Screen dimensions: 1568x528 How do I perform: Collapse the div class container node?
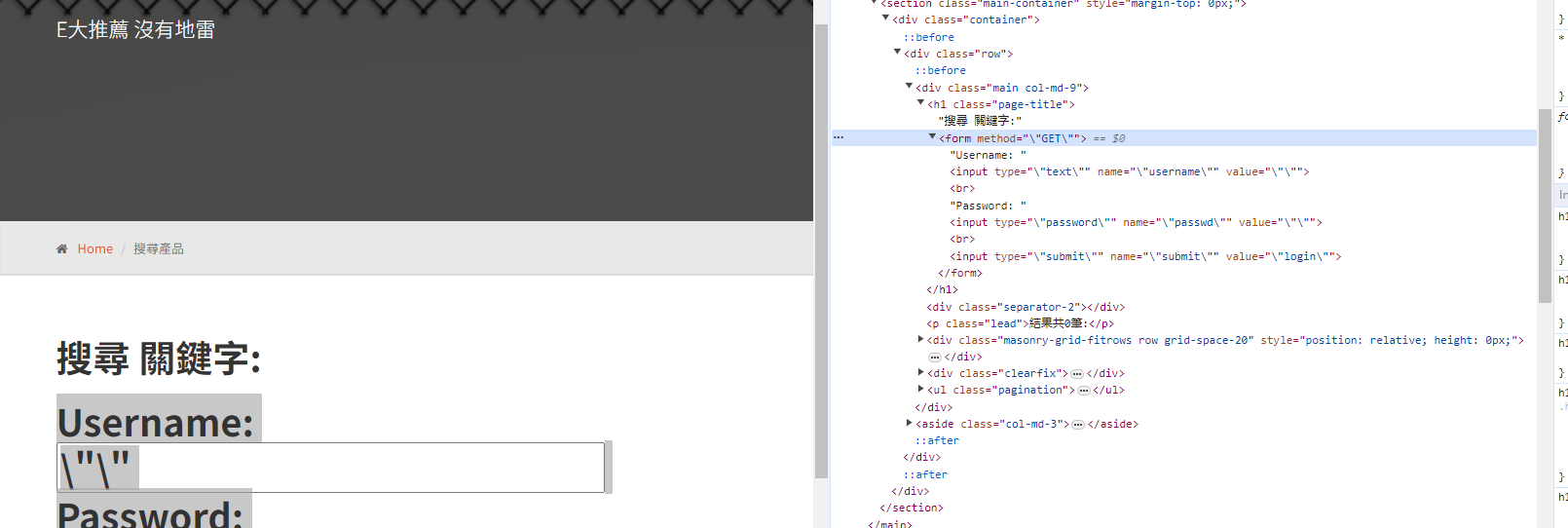[x=885, y=19]
